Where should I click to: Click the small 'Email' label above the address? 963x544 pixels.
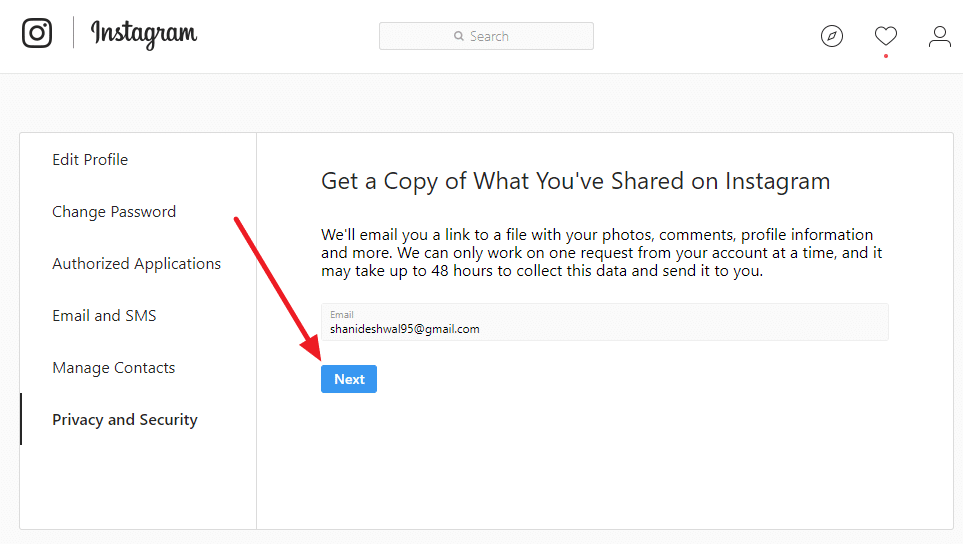coord(342,314)
